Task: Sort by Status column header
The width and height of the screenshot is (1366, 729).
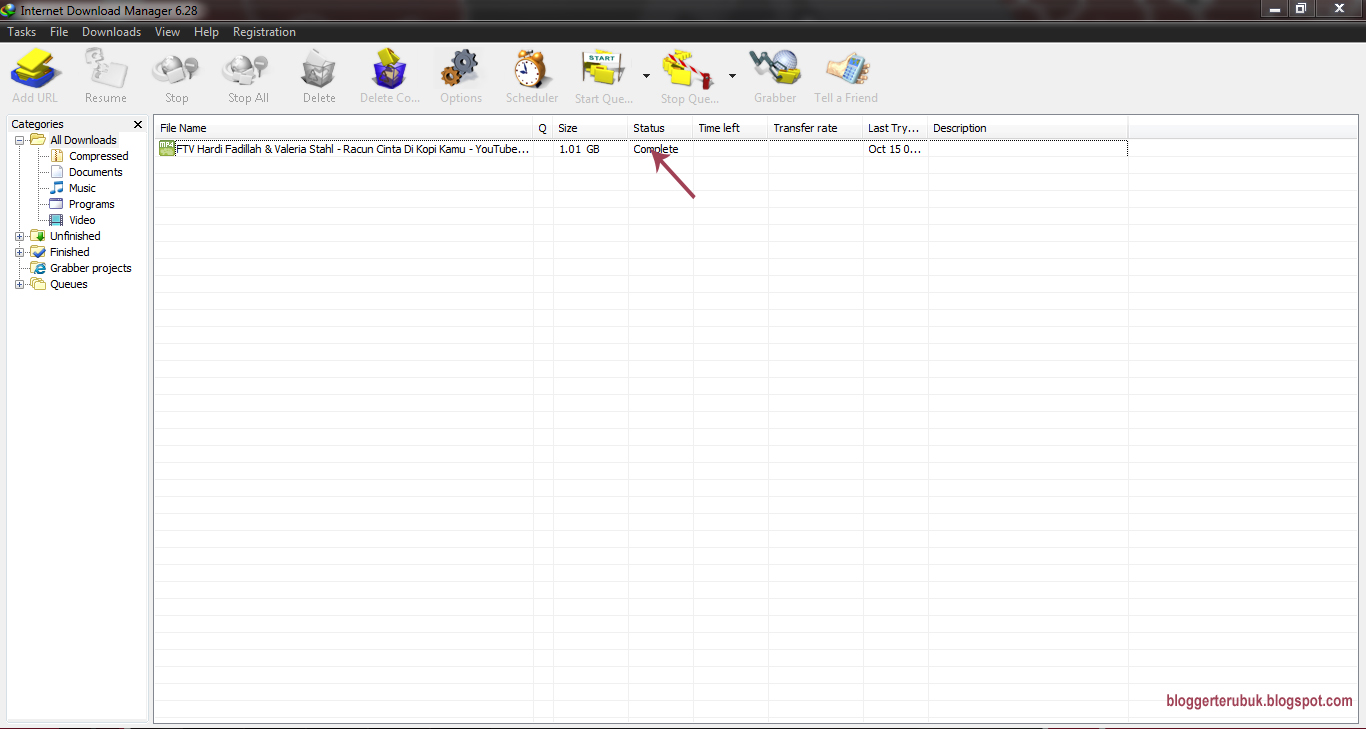Action: [661, 128]
